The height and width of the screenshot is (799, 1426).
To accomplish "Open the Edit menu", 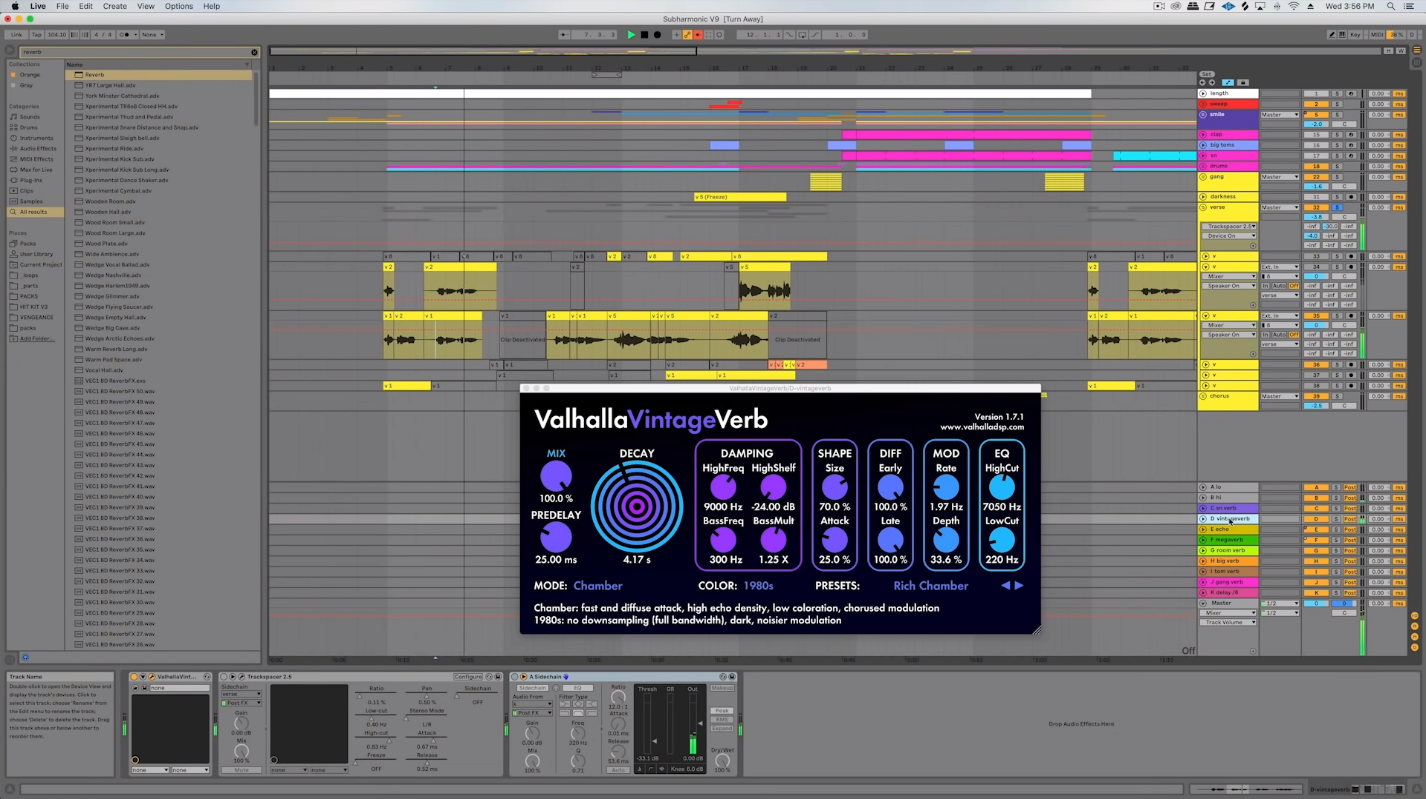I will tap(86, 6).
